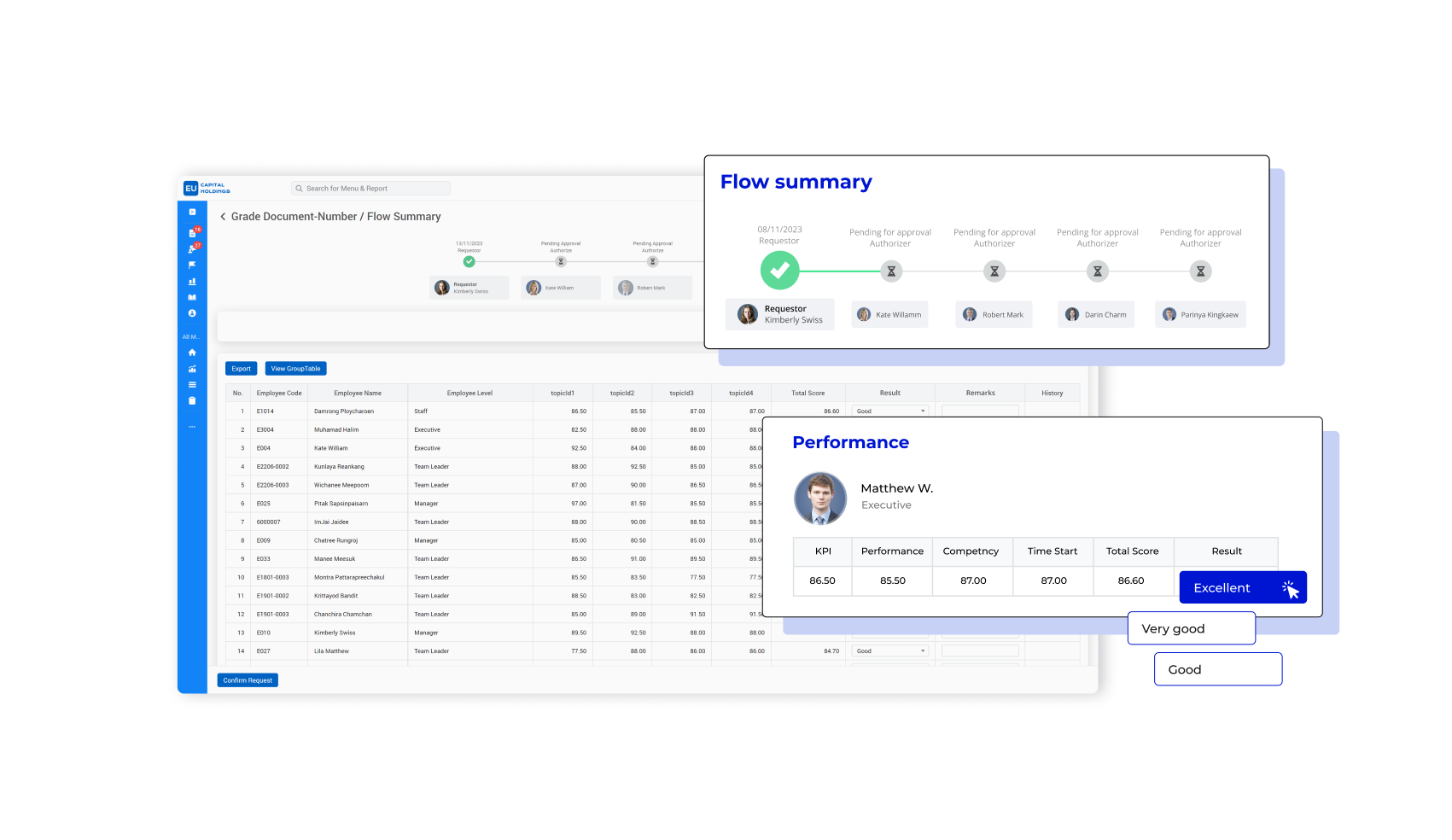Click Kate Willamm's pending hourglass step
Viewport: 1452px width, 840px height.
point(890,271)
